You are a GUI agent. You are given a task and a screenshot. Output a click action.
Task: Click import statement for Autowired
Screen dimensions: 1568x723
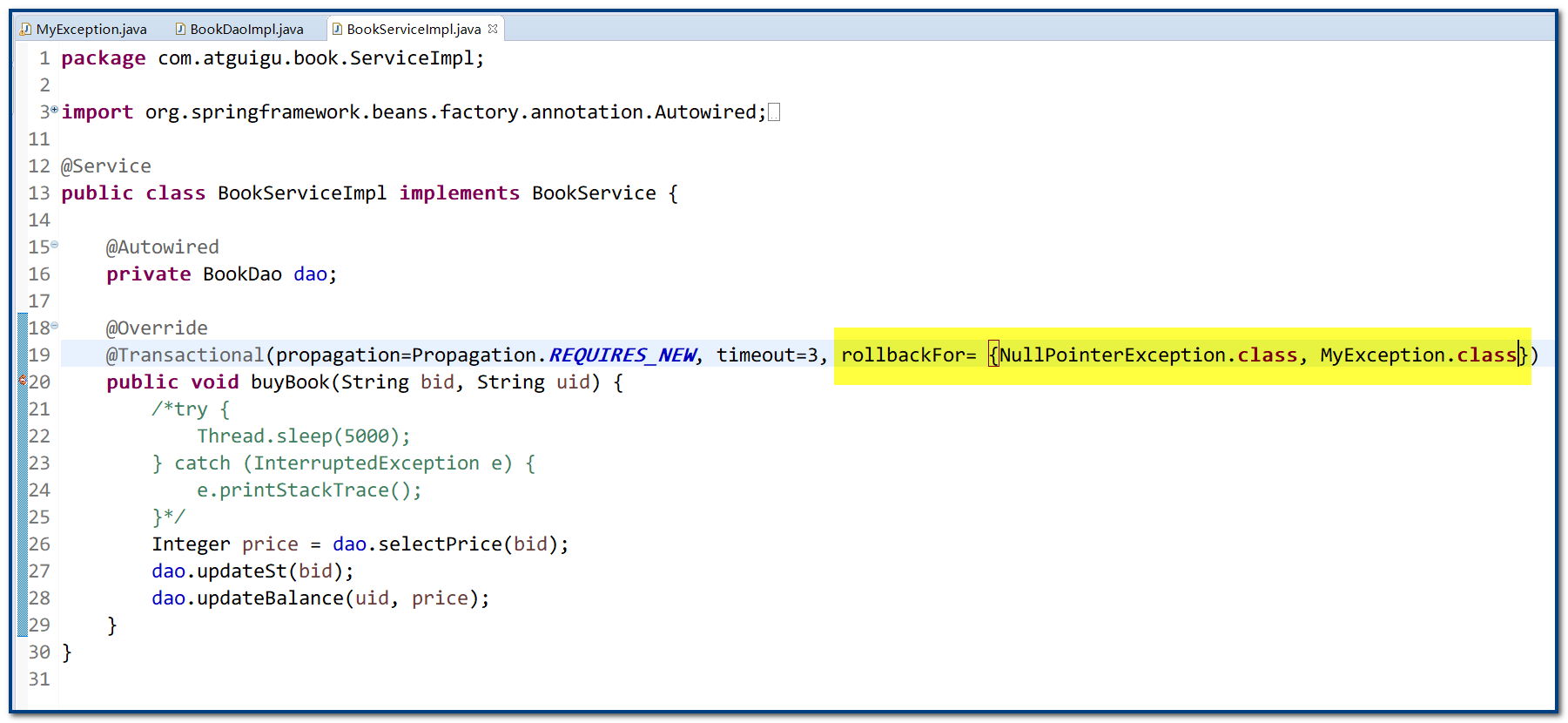tap(414, 112)
